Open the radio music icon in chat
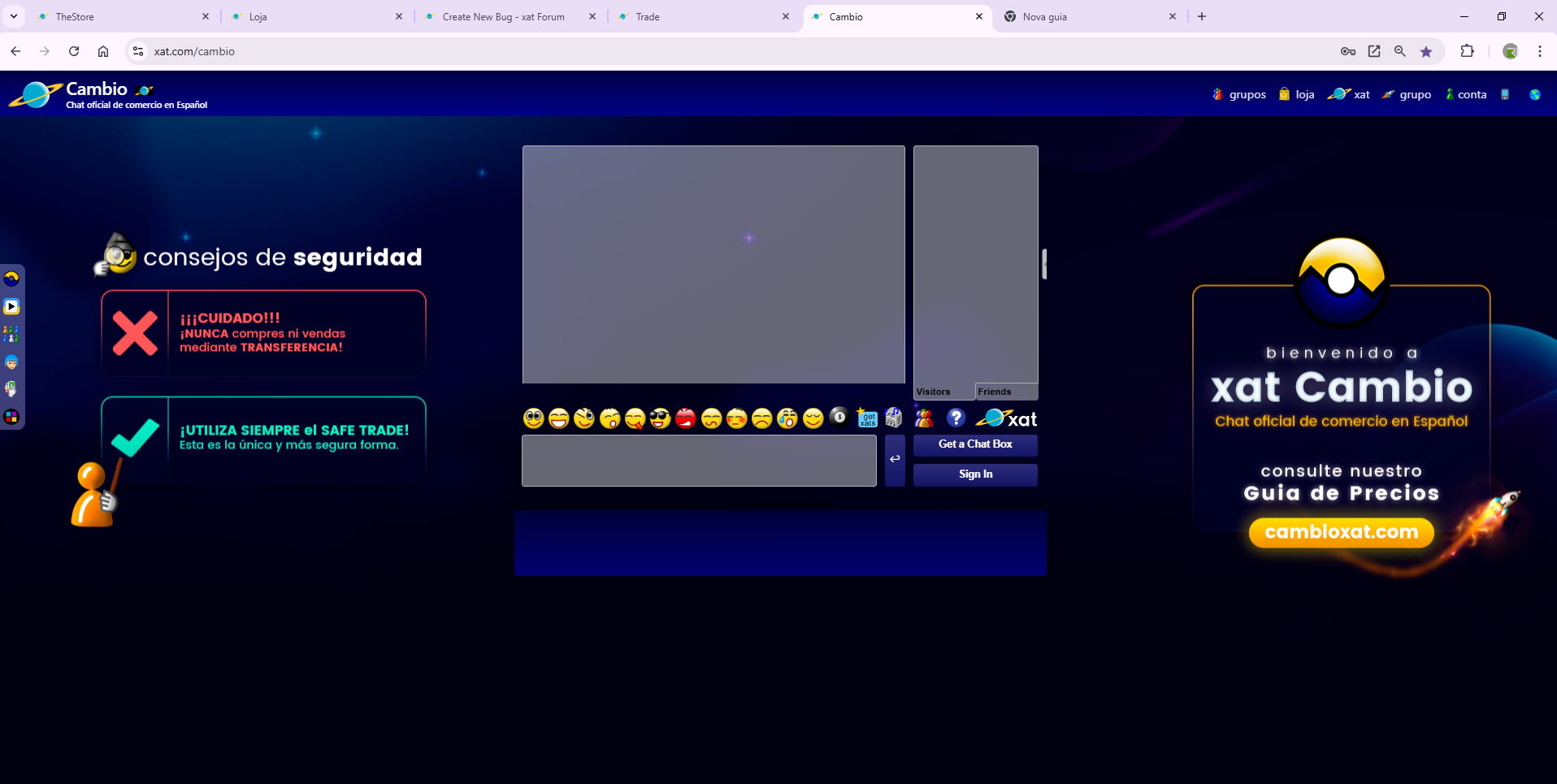Screen dimensions: 1557x784 click(893, 418)
